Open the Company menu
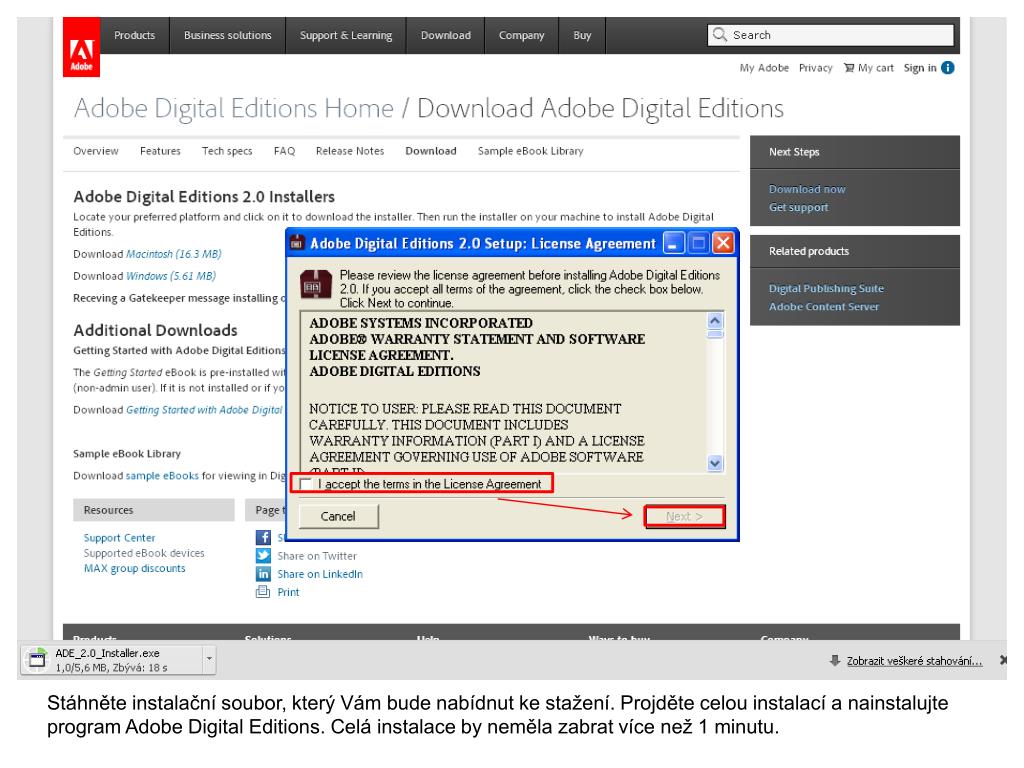1024x768 pixels. [x=521, y=35]
